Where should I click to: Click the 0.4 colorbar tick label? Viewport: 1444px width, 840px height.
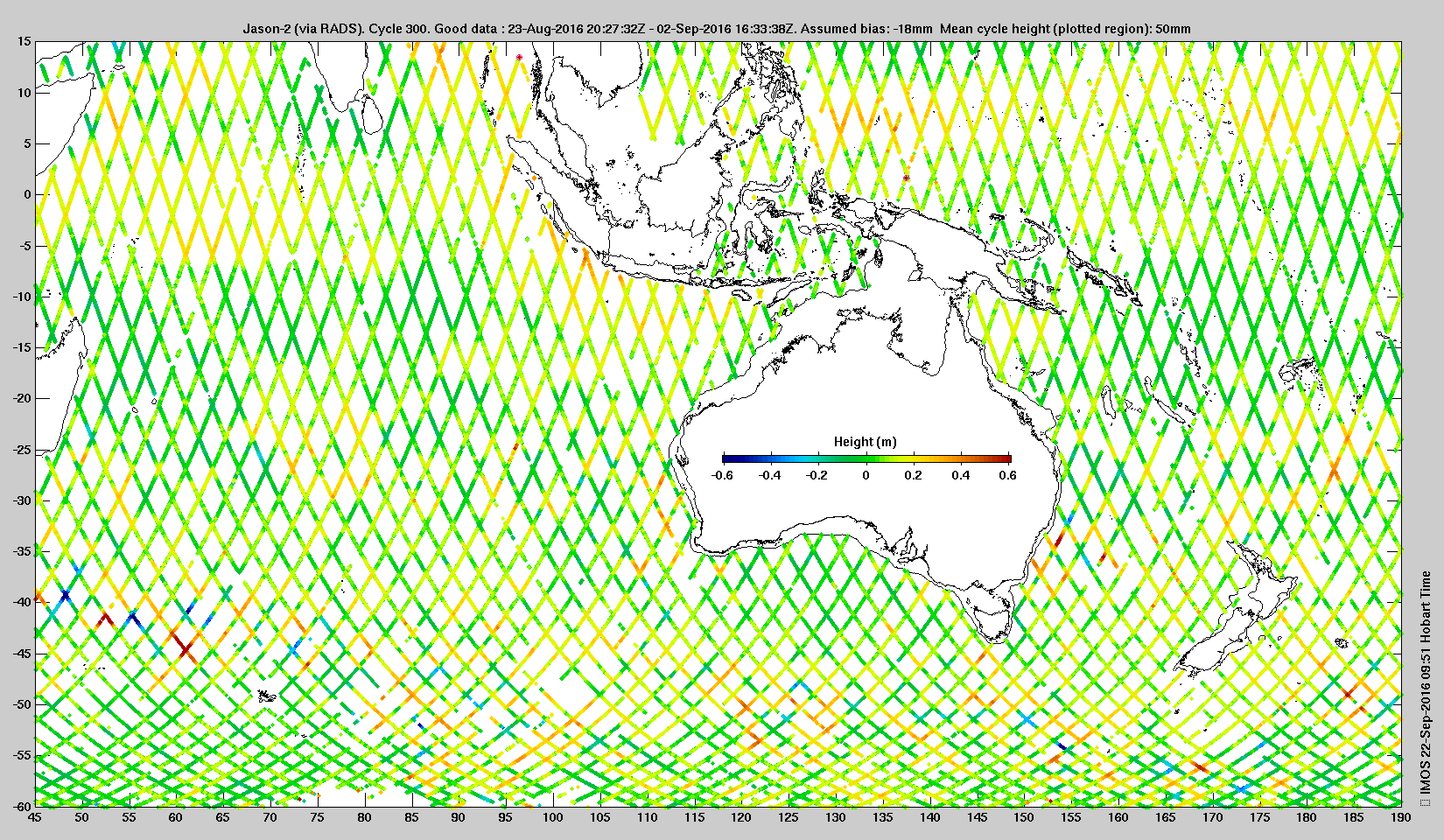pyautogui.click(x=961, y=475)
